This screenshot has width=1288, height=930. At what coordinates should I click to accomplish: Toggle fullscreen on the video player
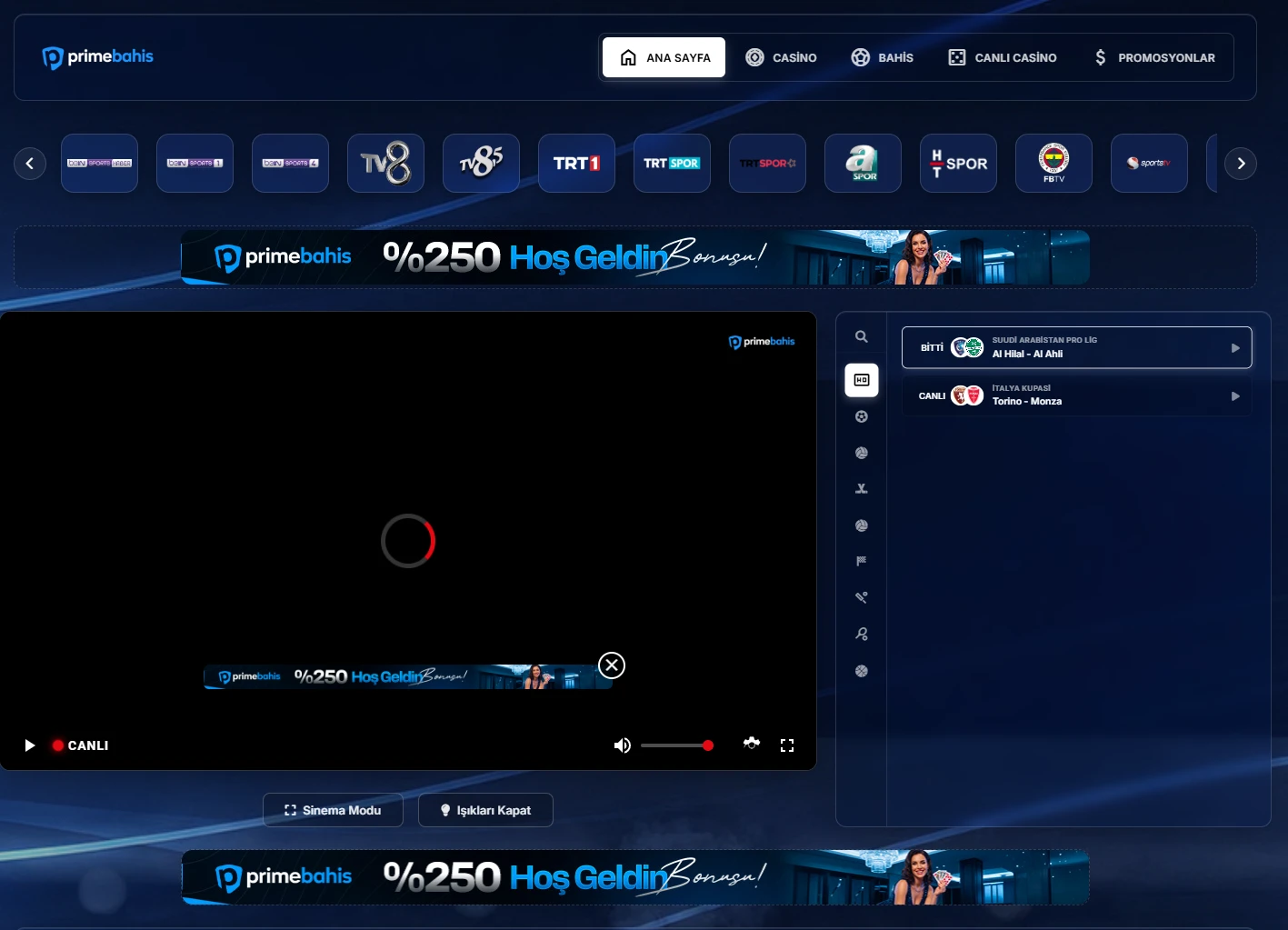pyautogui.click(x=787, y=745)
